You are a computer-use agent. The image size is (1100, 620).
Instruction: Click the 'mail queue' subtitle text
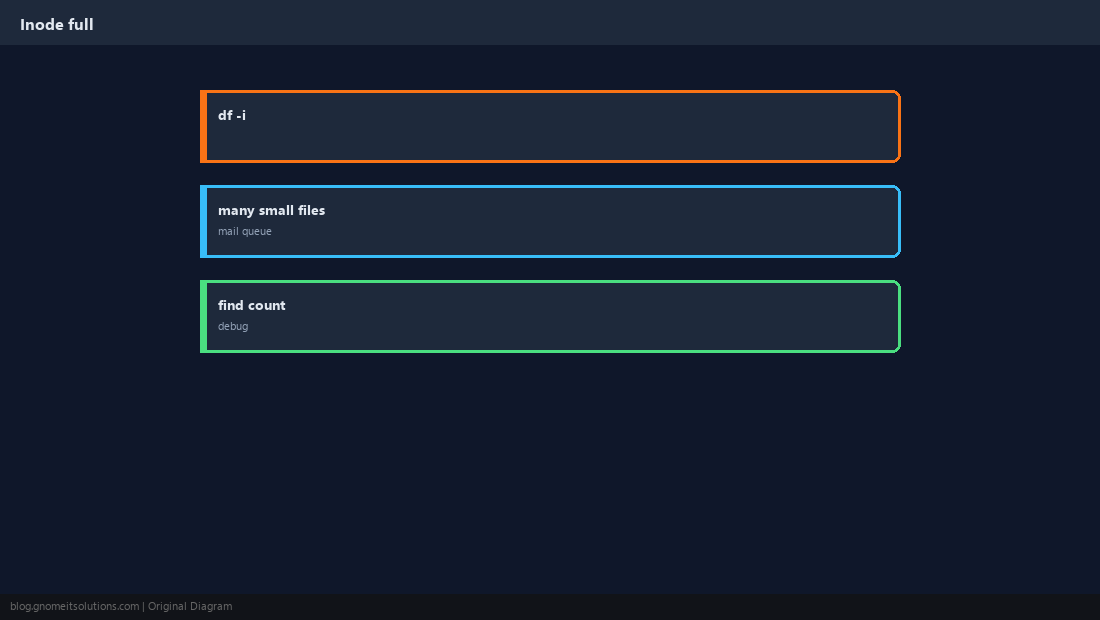tap(245, 231)
